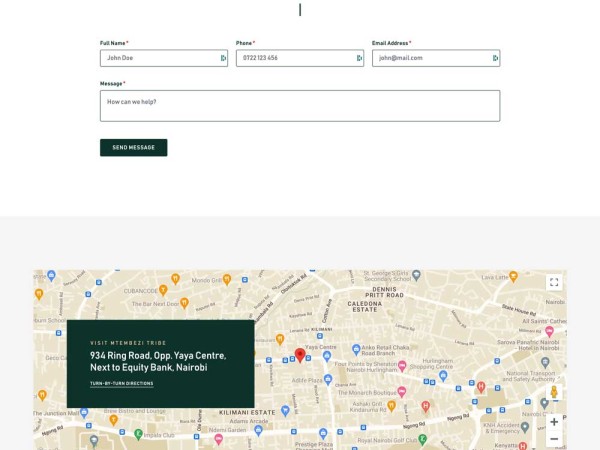The width and height of the screenshot is (600, 450).
Task: Click the Dennis Pritt Road map label
Action: tap(384, 292)
